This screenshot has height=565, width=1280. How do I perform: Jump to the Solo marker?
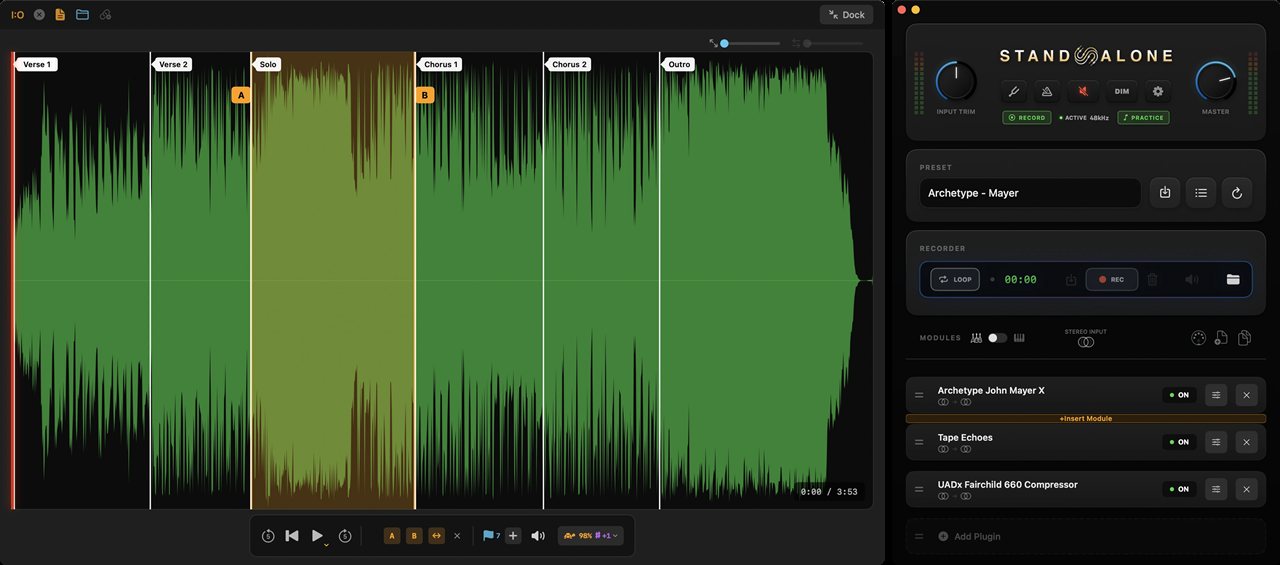pyautogui.click(x=267, y=64)
